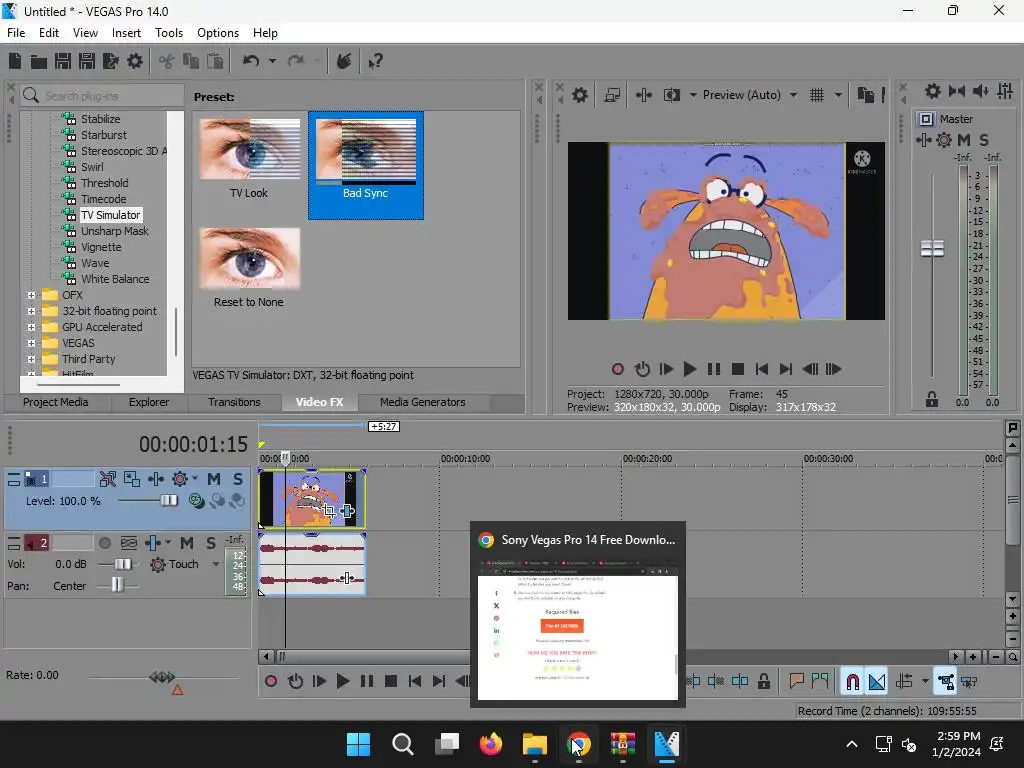Open the Preview (Auto) quality dropdown
Image resolution: width=1024 pixels, height=768 pixels.
(x=793, y=95)
